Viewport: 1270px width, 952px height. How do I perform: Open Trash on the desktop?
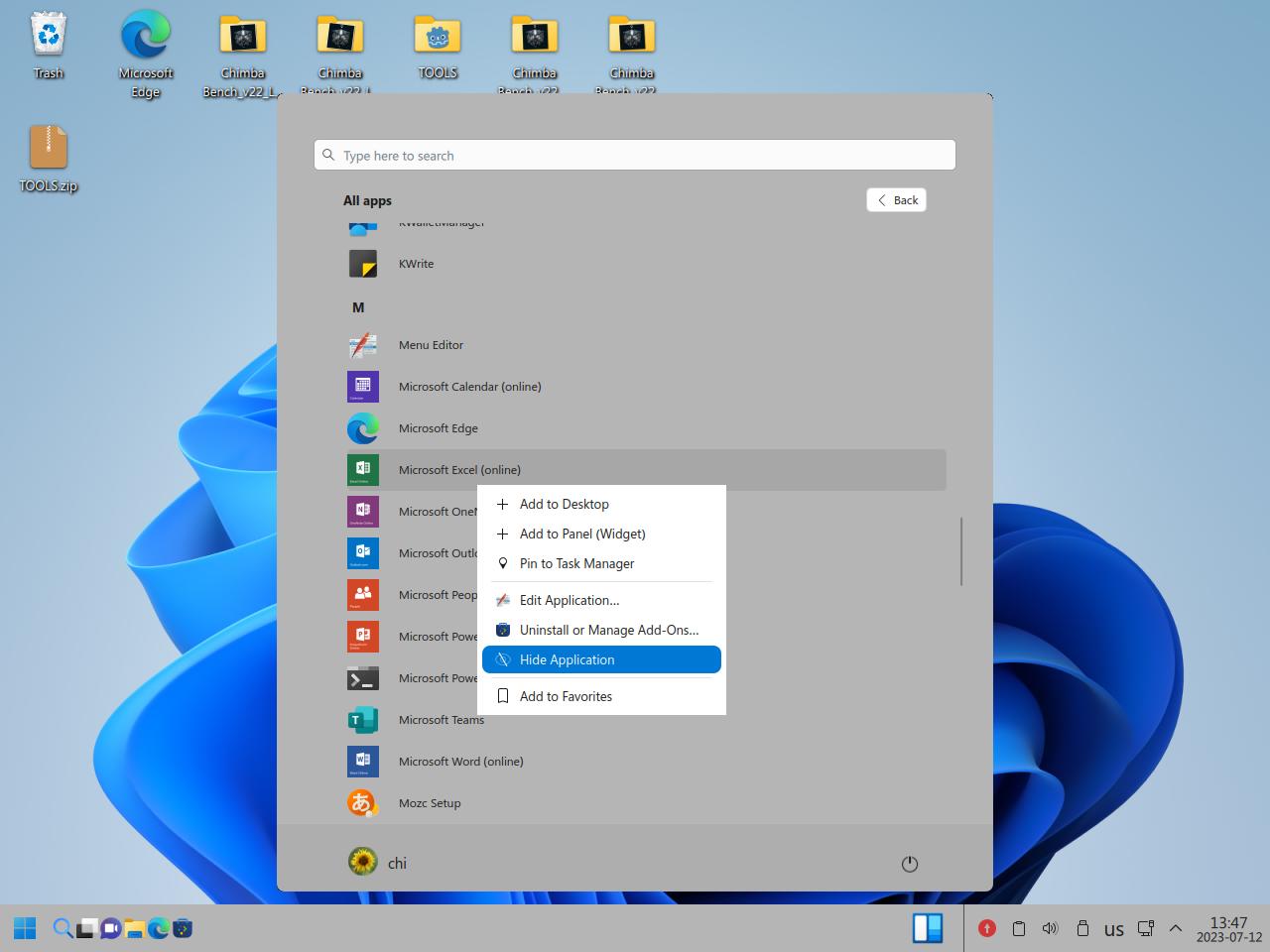click(48, 46)
